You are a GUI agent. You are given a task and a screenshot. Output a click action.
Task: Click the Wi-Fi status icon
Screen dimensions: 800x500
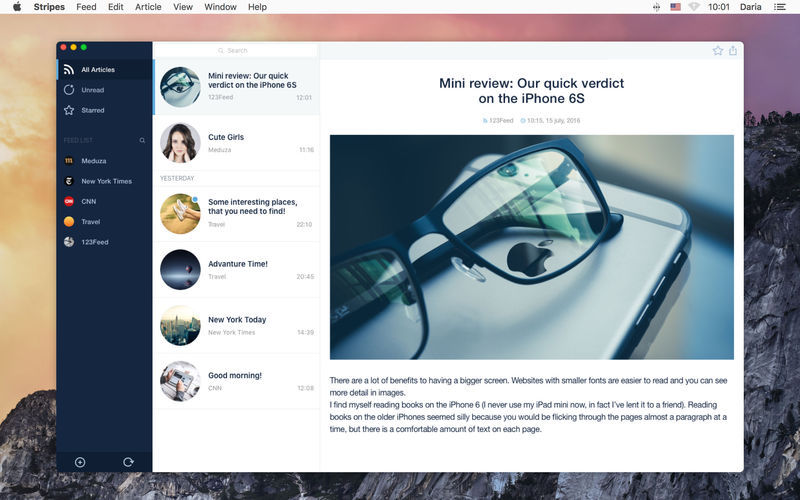point(693,7)
